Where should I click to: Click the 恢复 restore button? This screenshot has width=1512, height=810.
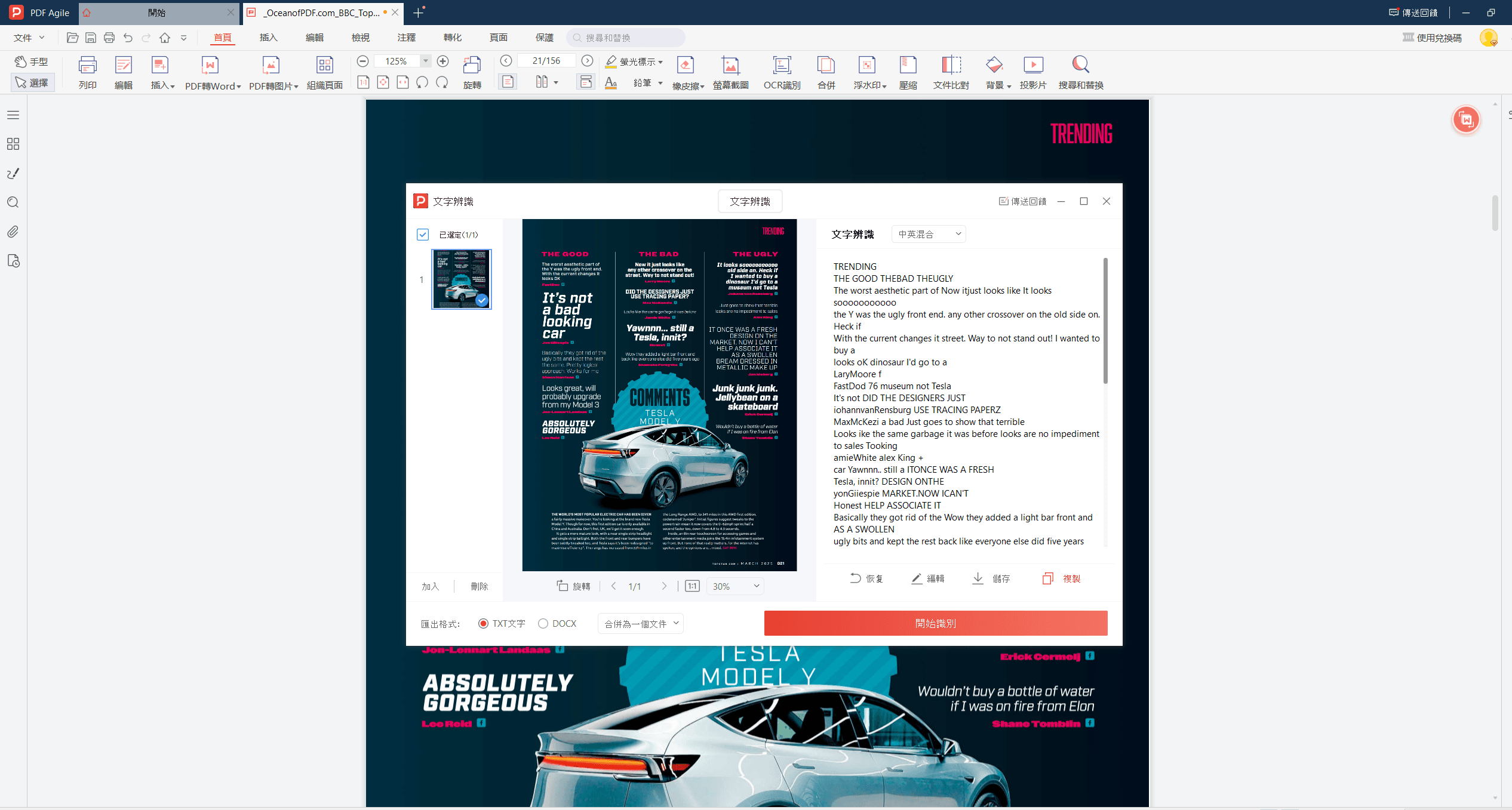point(866,578)
